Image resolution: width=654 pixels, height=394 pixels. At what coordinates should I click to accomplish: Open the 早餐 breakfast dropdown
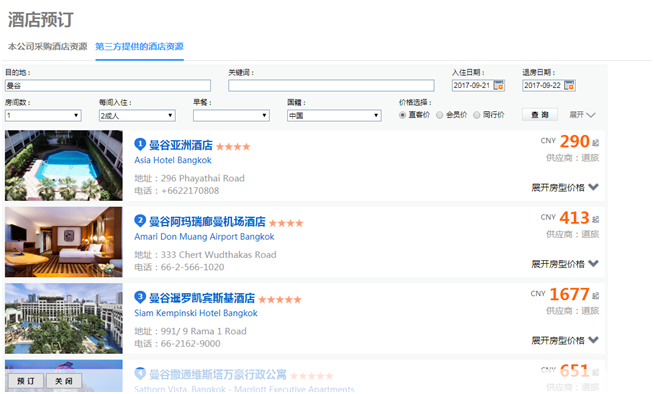(x=231, y=115)
